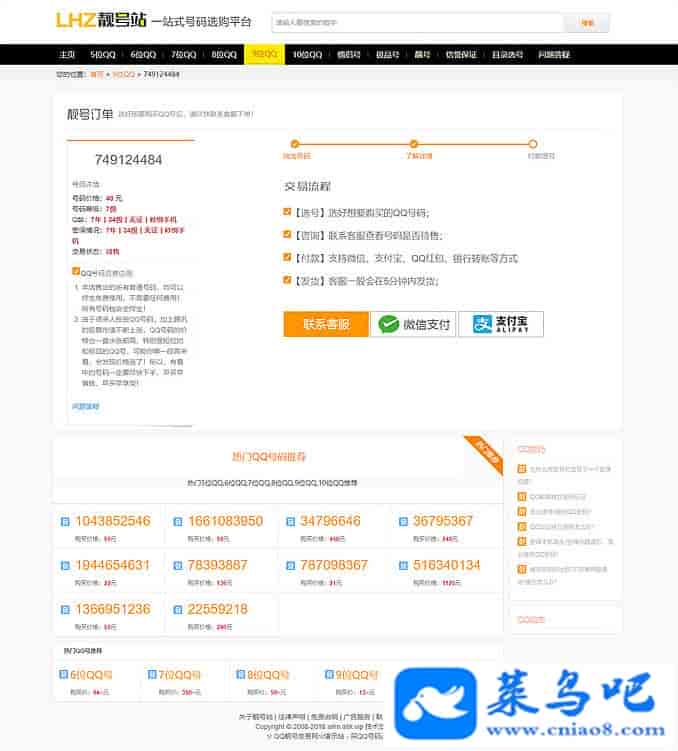The width and height of the screenshot is (678, 751).
Task: Open number link 787098367
Action: [334, 565]
